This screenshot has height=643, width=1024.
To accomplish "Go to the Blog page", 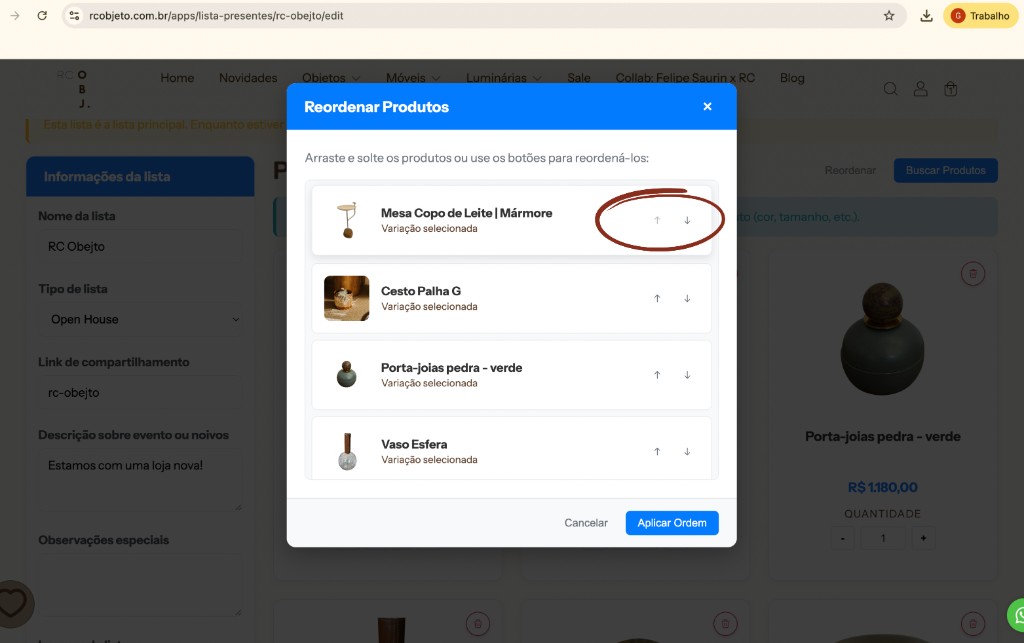I will pyautogui.click(x=792, y=78).
